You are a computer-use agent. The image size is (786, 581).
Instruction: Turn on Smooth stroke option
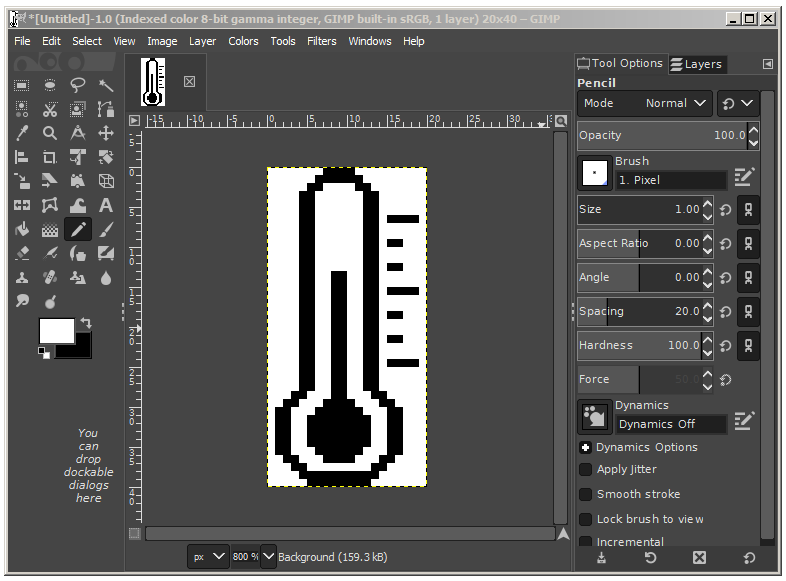585,494
